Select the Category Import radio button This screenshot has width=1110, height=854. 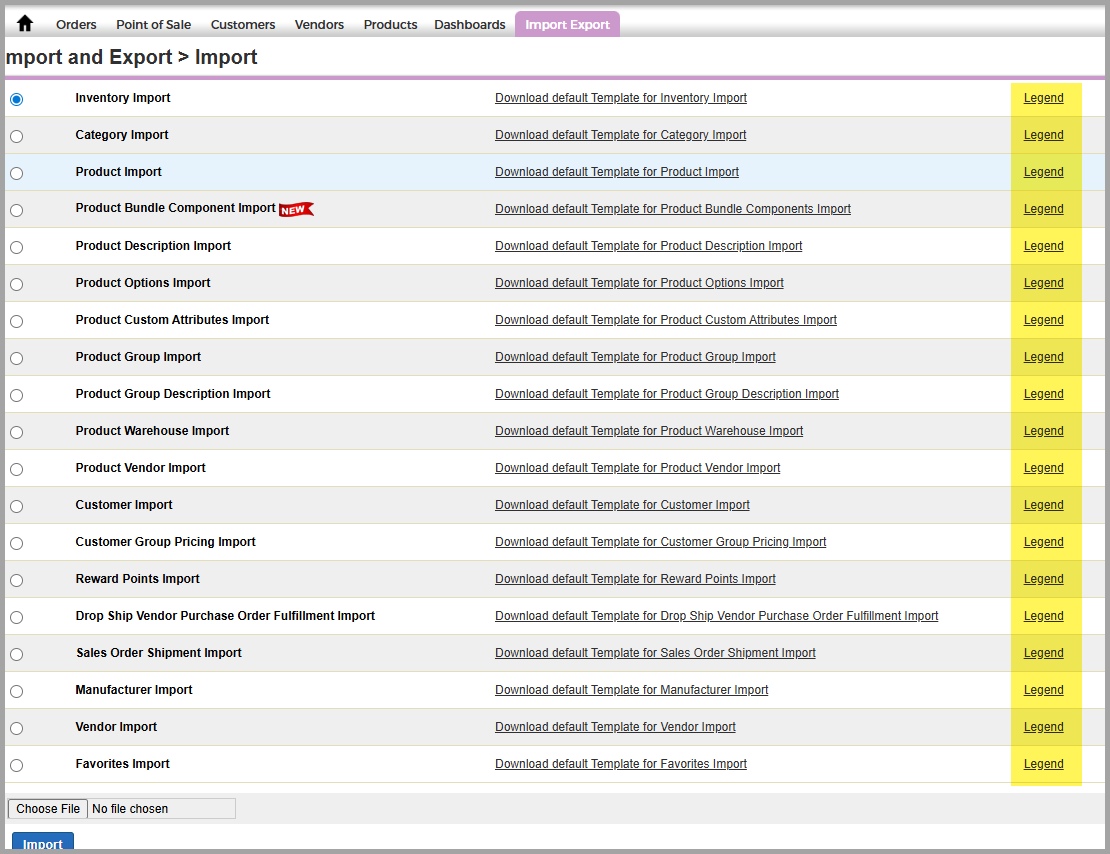click(16, 136)
